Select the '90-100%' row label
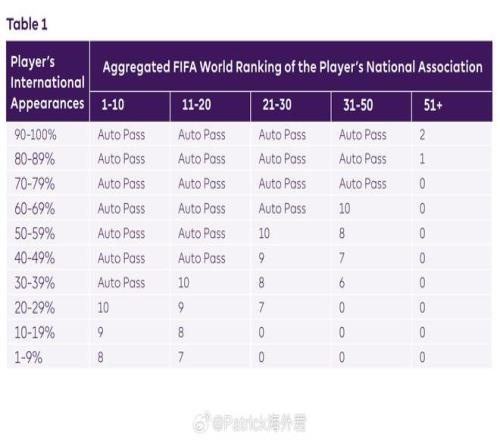This screenshot has width=500, height=440. 35,135
